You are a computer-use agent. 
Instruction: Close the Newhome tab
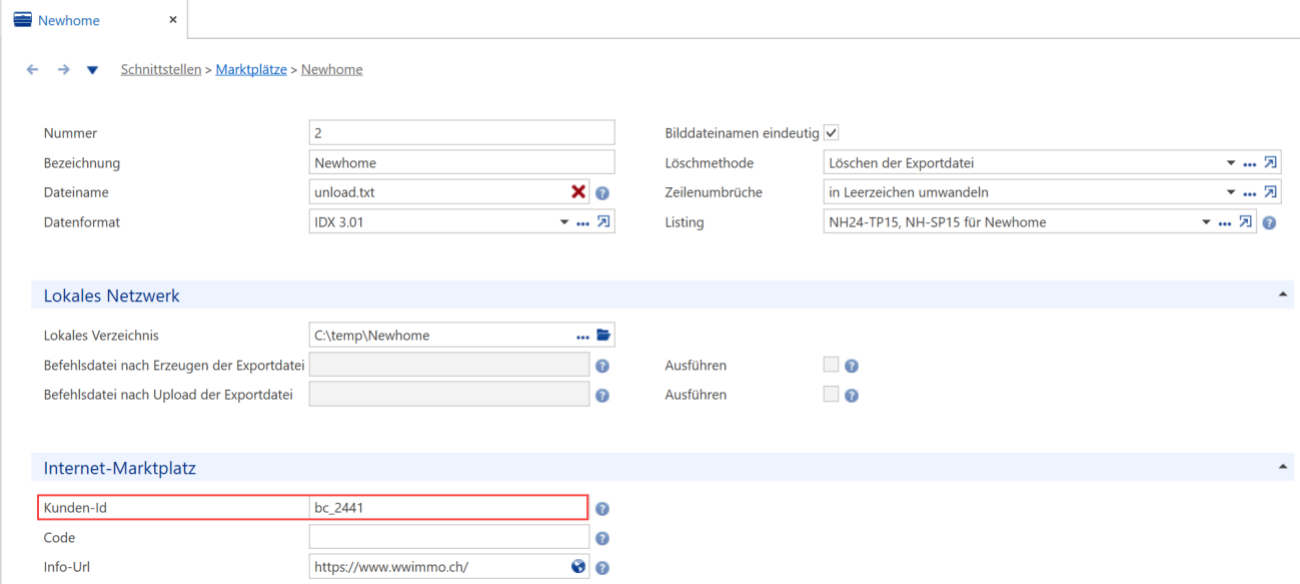click(173, 20)
